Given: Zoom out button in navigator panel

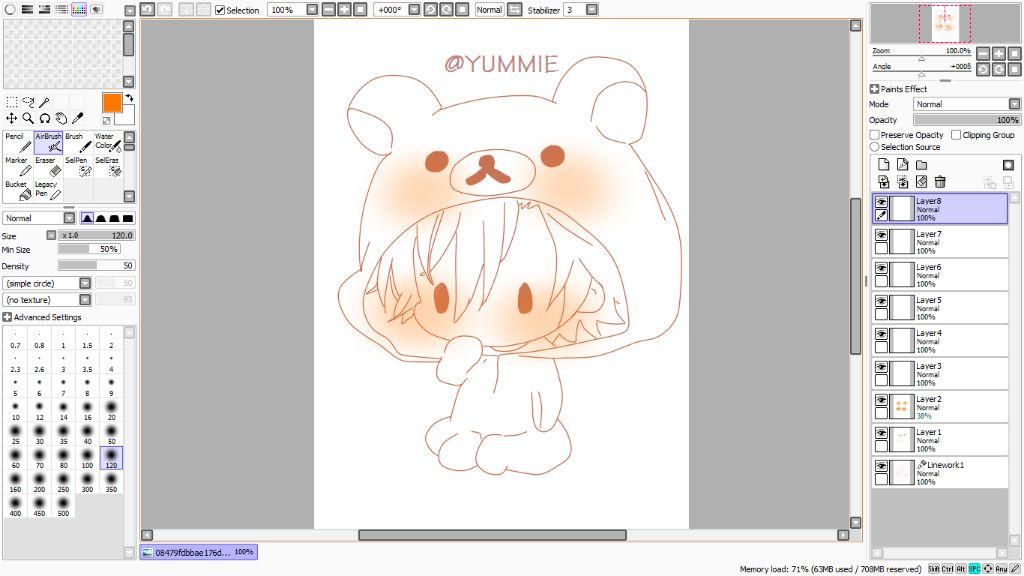Looking at the screenshot, I should coord(983,53).
